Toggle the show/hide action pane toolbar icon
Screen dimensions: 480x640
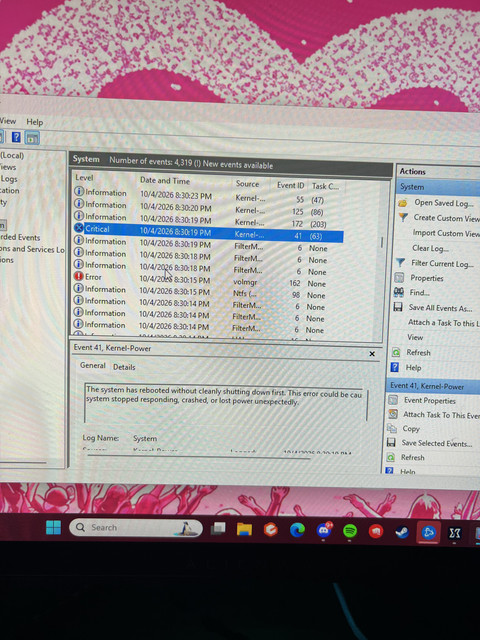point(32,138)
